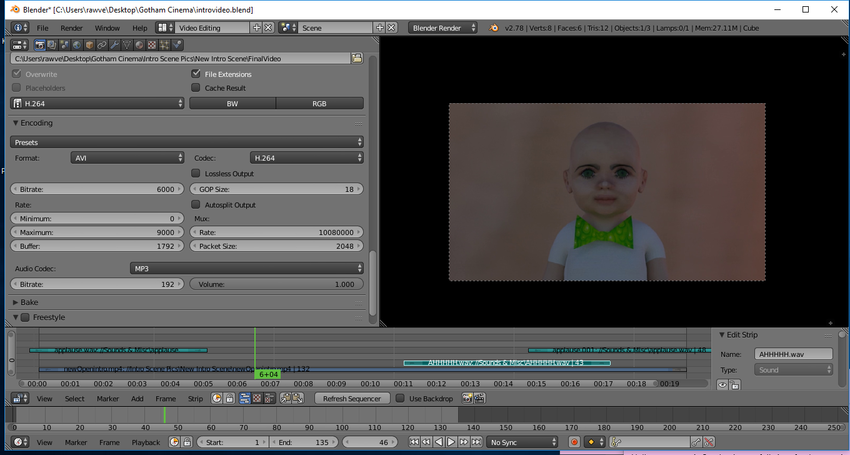Disable the File Extensions checkbox
The width and height of the screenshot is (850, 455).
(196, 74)
